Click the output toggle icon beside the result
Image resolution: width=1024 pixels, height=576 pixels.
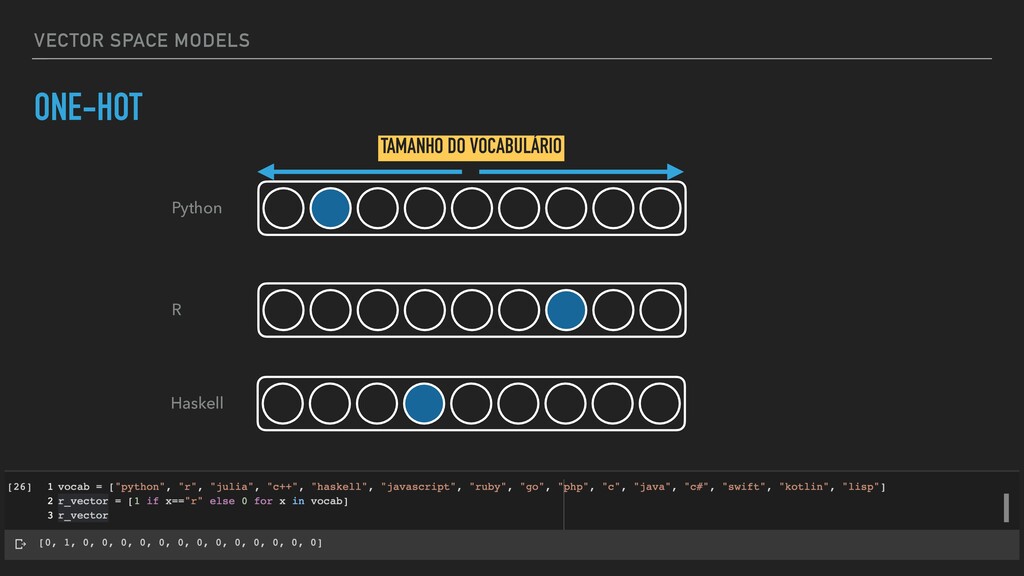click(20, 543)
